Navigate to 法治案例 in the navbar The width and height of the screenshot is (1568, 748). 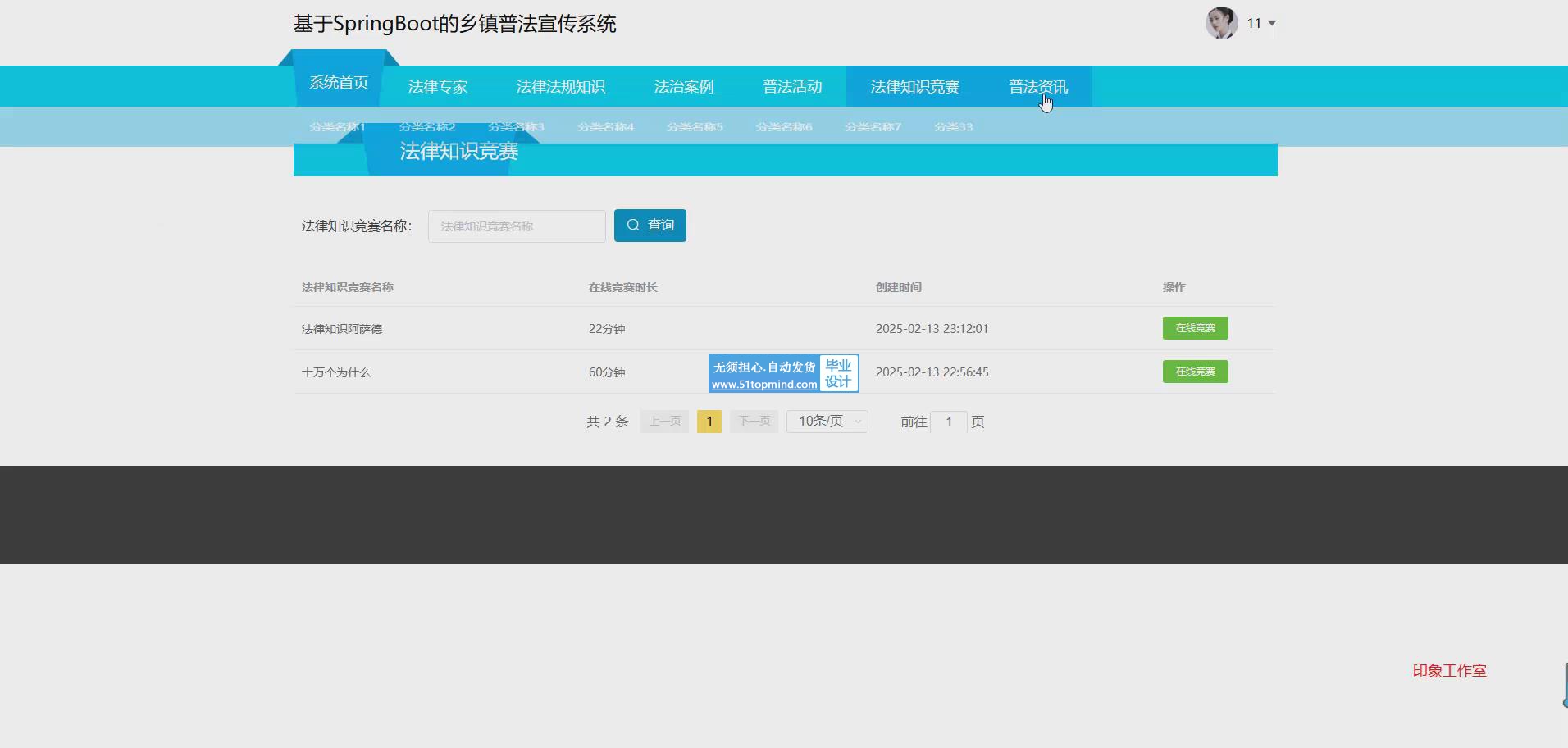click(683, 87)
